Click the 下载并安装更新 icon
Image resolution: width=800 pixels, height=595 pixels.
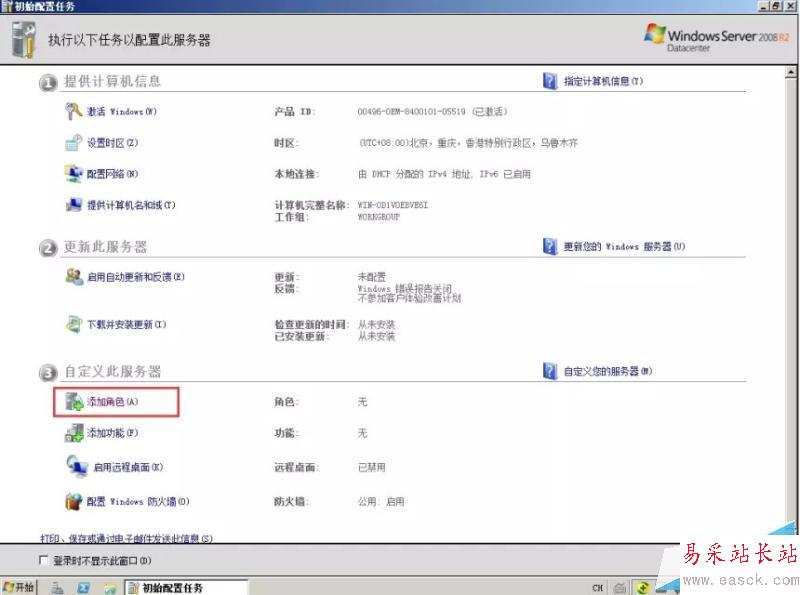73,324
